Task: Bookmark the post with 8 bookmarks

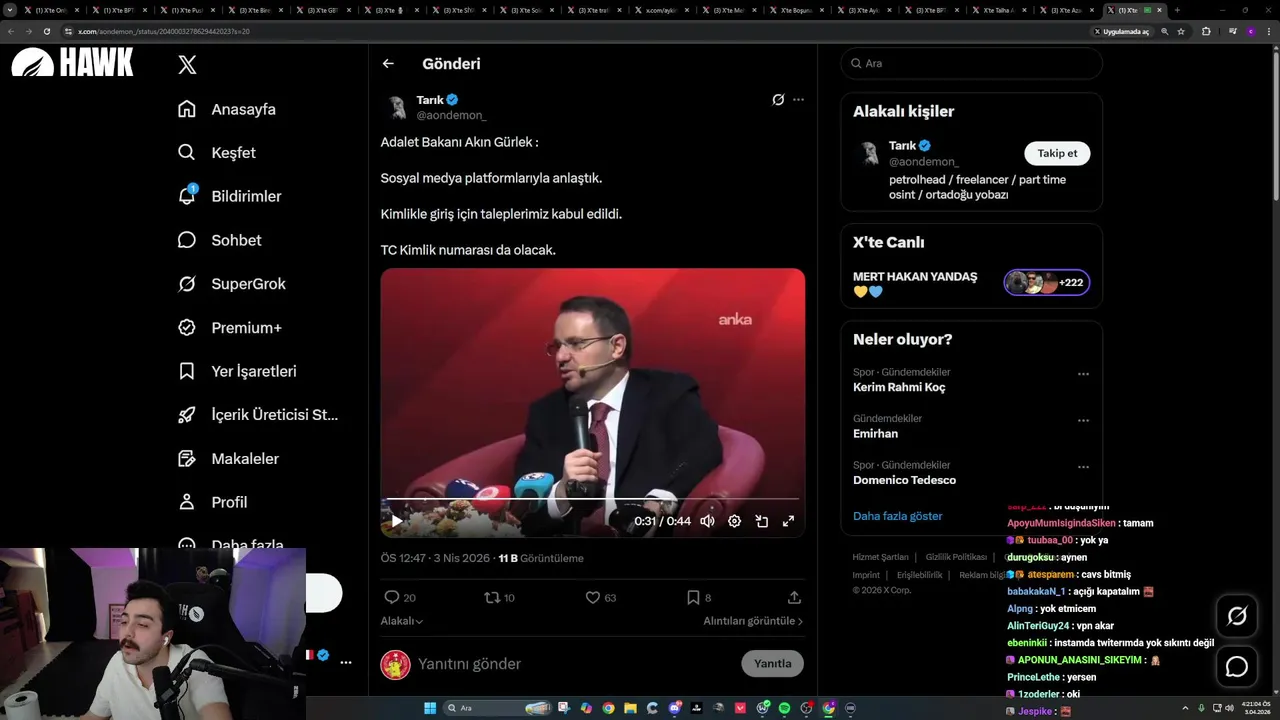Action: click(699, 597)
